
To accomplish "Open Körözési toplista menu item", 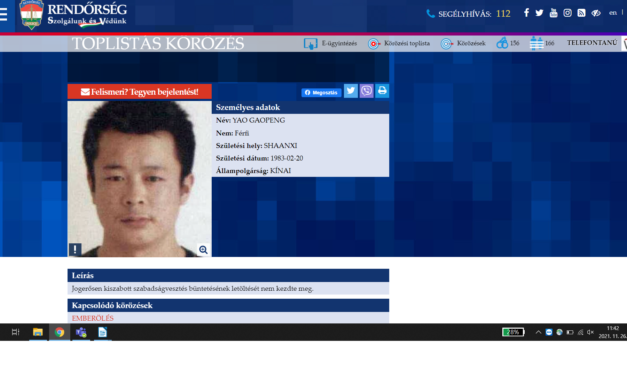I will click(x=399, y=43).
